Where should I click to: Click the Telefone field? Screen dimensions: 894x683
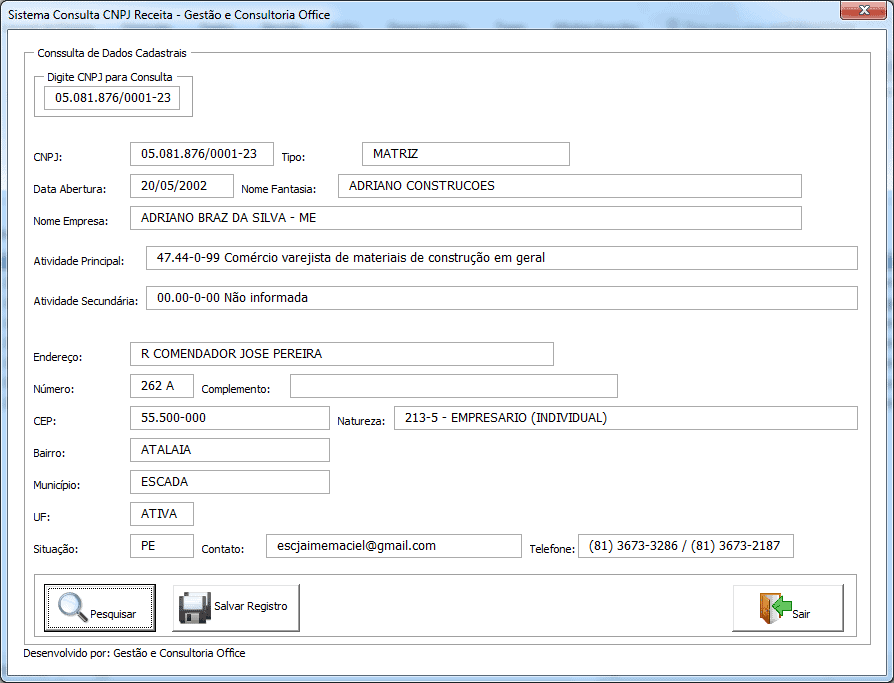coord(685,546)
